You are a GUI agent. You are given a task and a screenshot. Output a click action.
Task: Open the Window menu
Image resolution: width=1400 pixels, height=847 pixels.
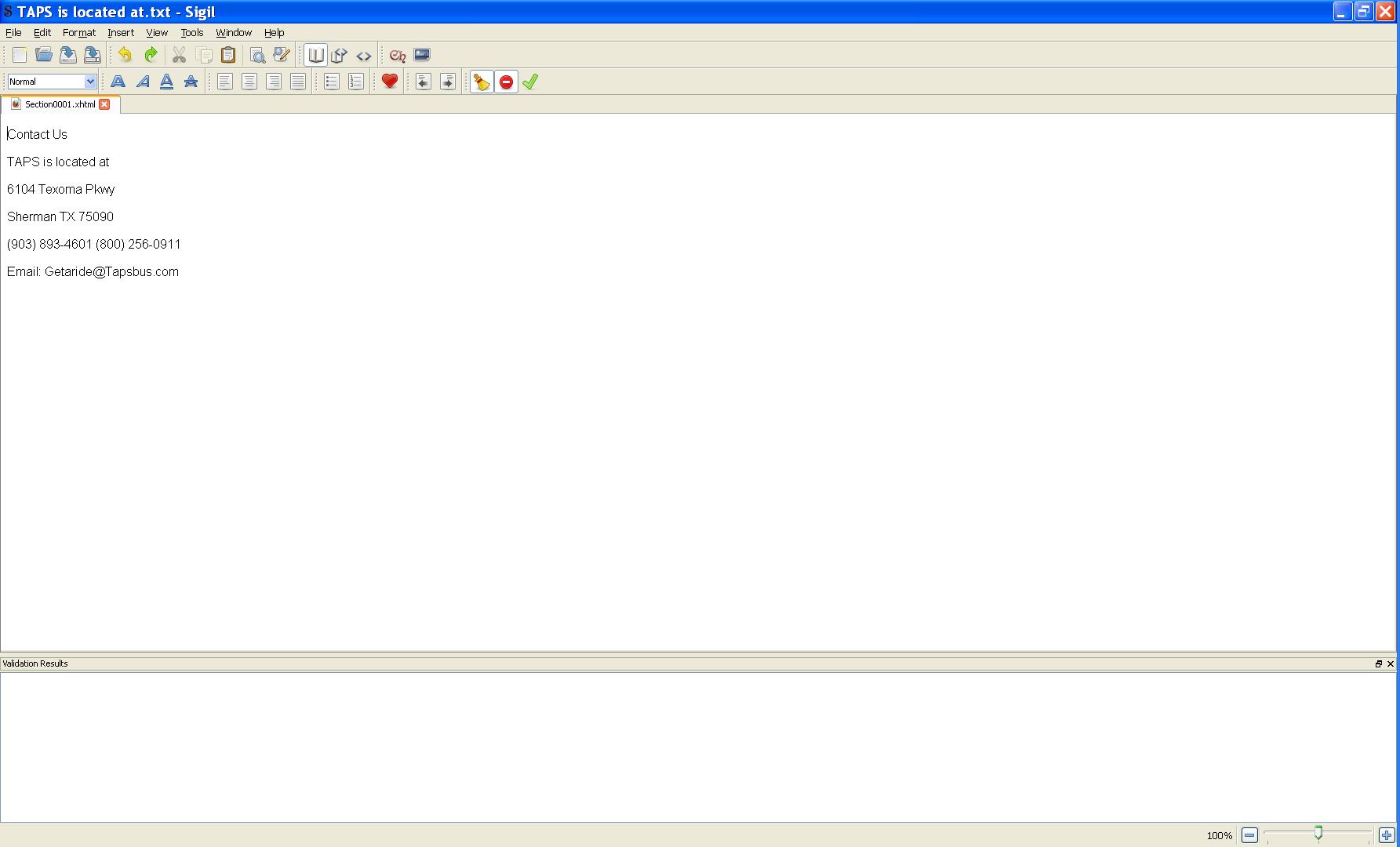tap(234, 33)
